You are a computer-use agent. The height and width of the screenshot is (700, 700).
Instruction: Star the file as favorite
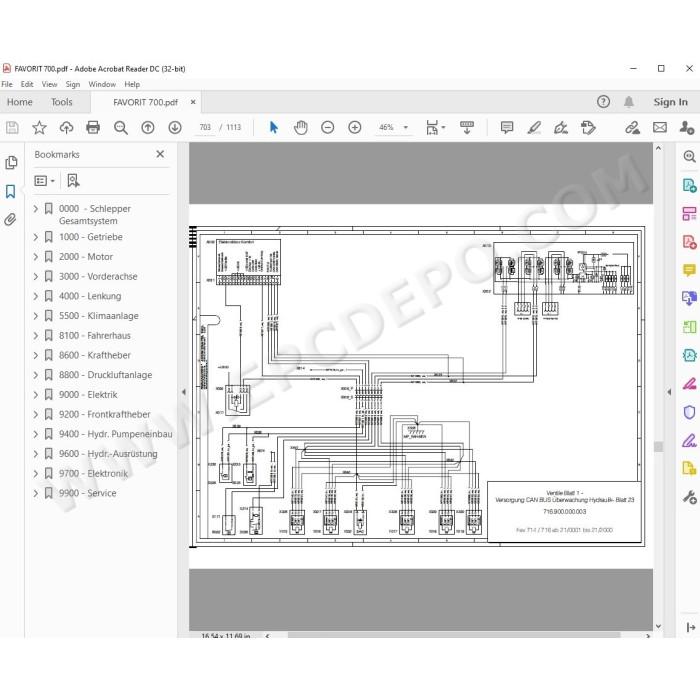39,128
